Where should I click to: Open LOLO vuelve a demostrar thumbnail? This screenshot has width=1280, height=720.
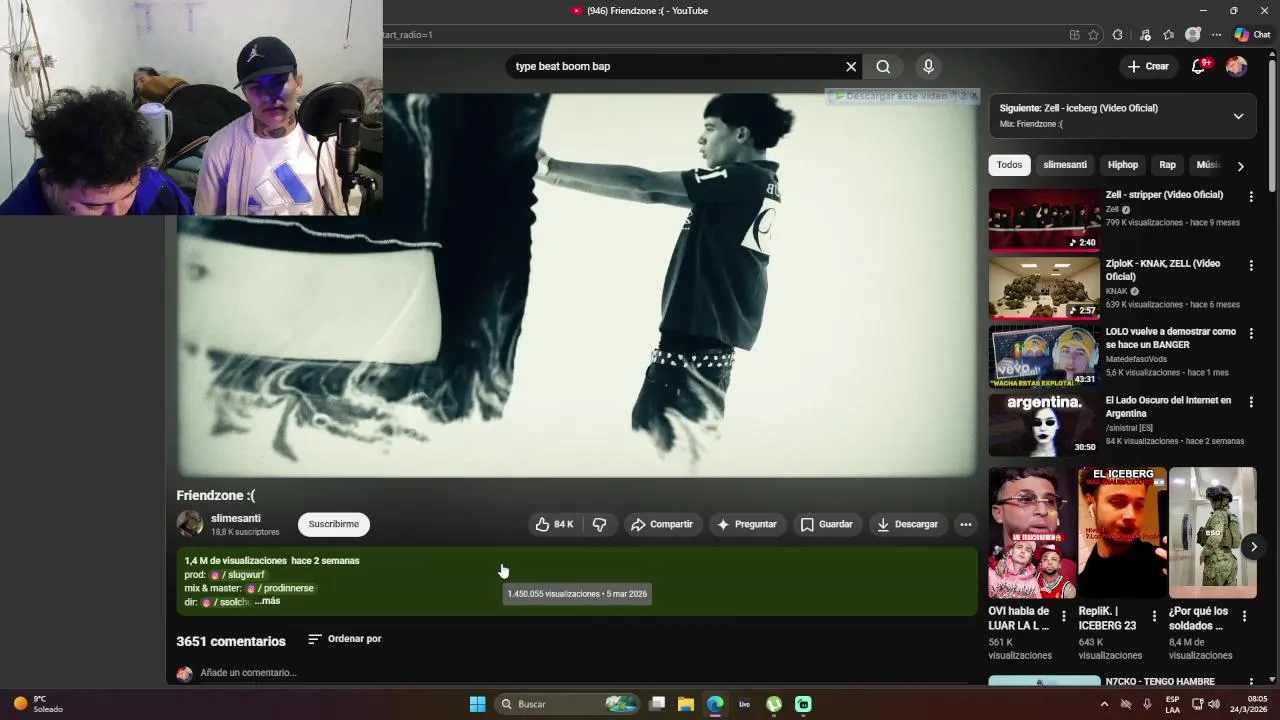(1044, 356)
